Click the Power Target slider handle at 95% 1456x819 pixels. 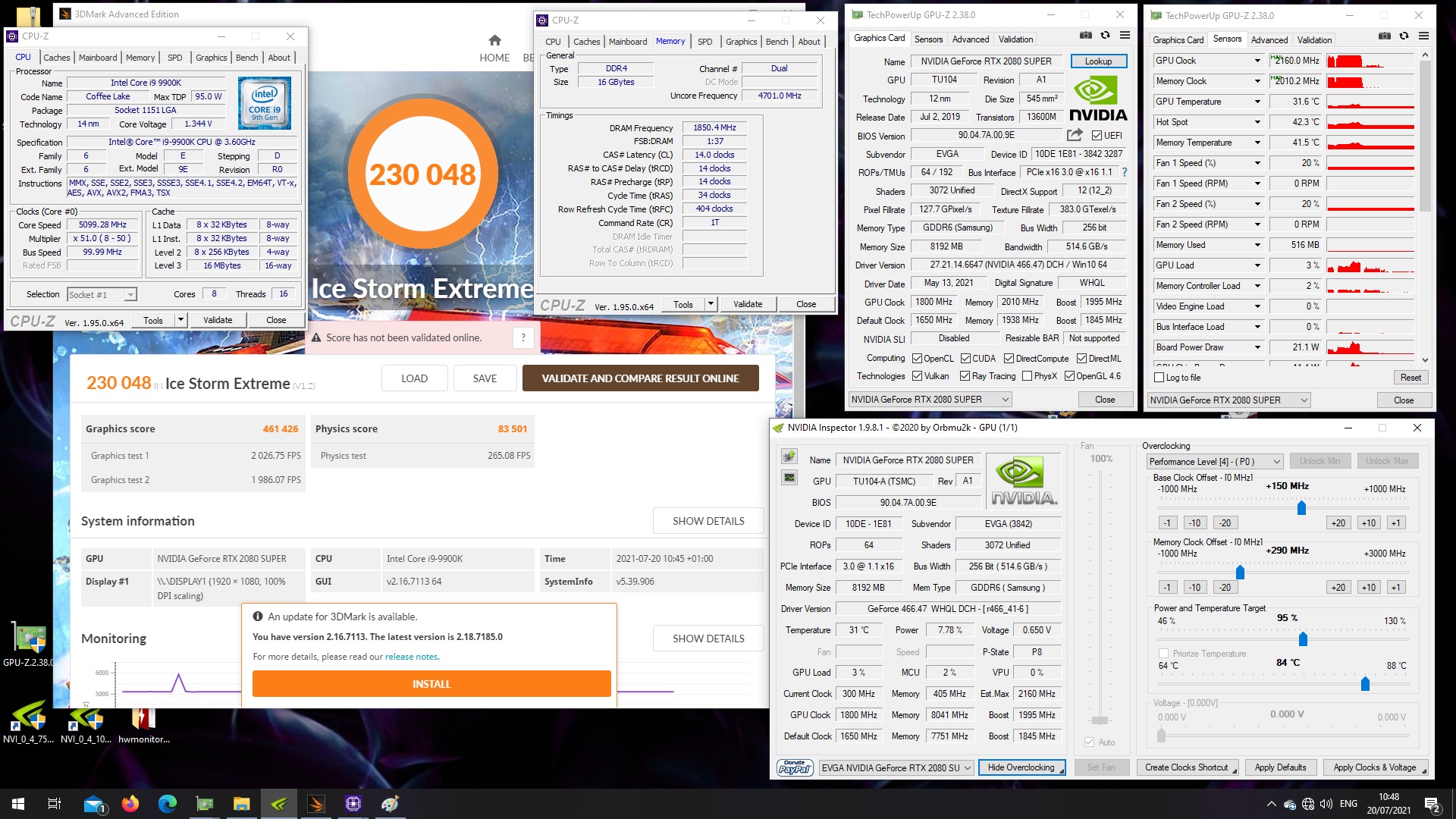tap(1303, 639)
